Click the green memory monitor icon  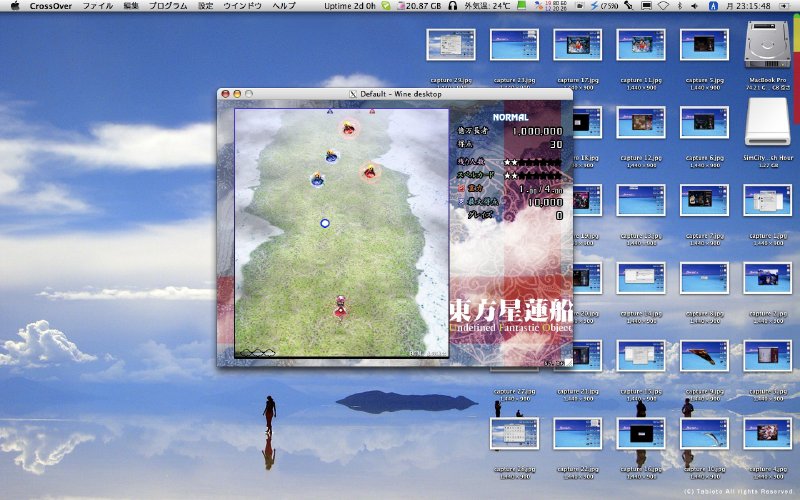[x=521, y=6]
